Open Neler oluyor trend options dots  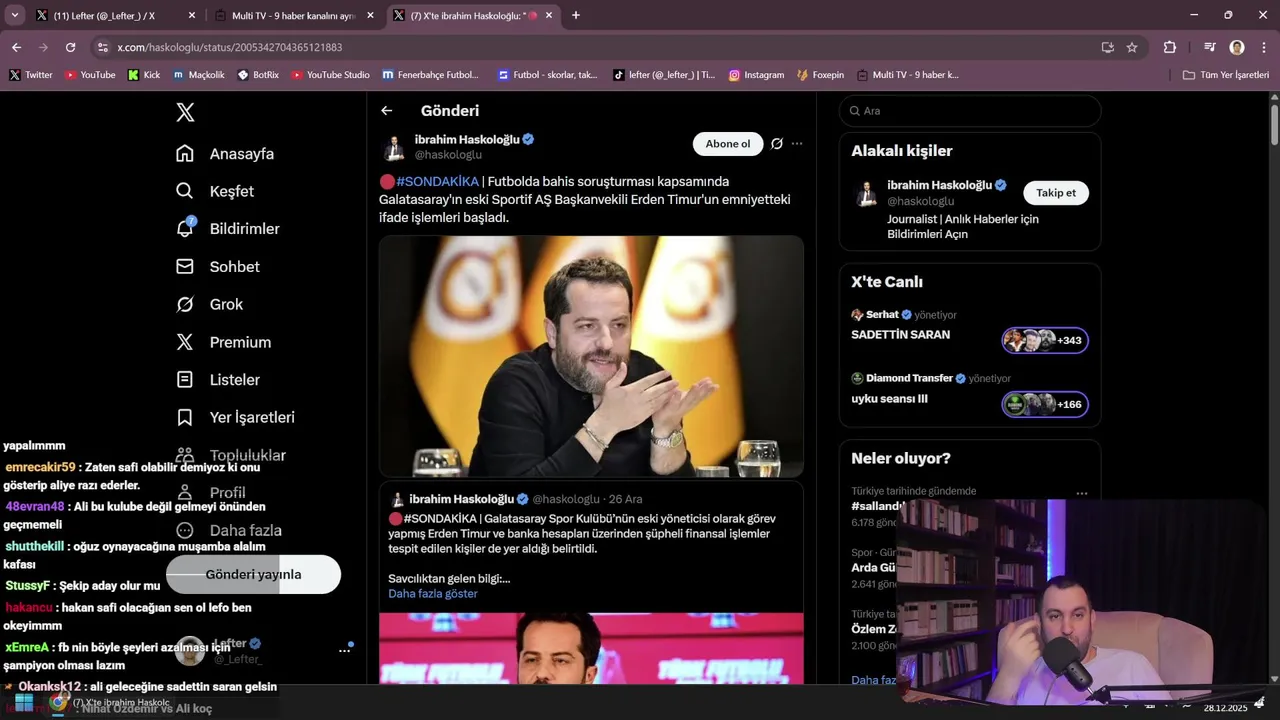click(x=1082, y=493)
